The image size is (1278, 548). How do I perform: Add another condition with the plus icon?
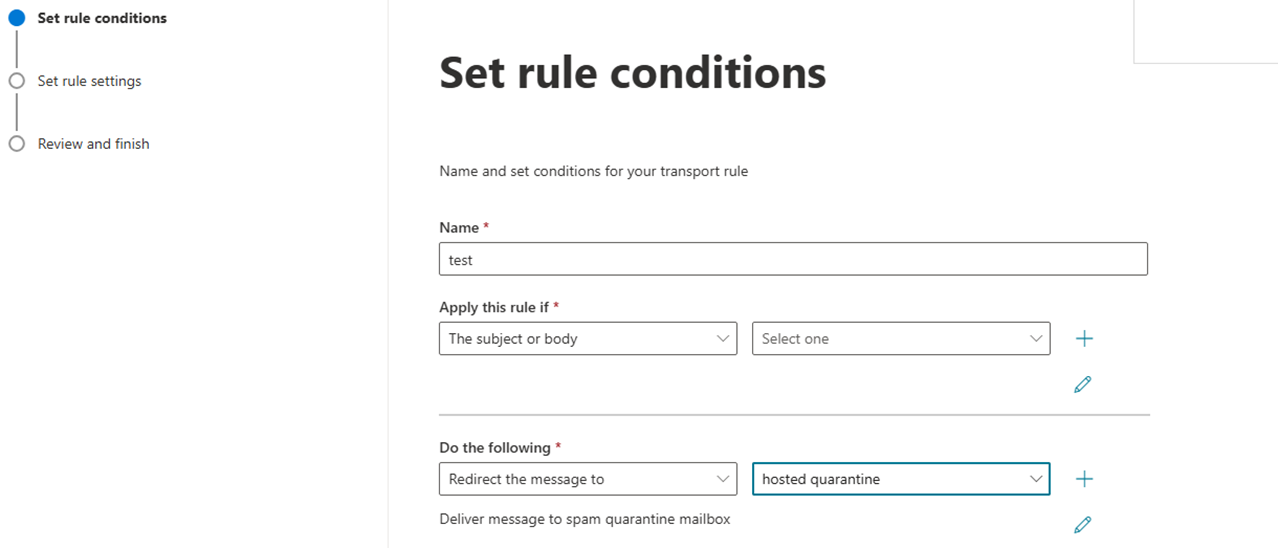coord(1084,339)
